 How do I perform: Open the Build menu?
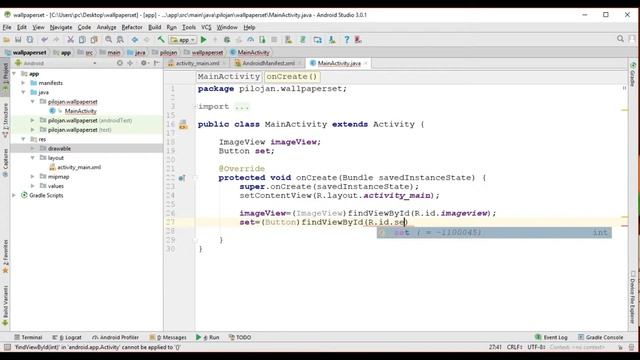tap(154, 27)
